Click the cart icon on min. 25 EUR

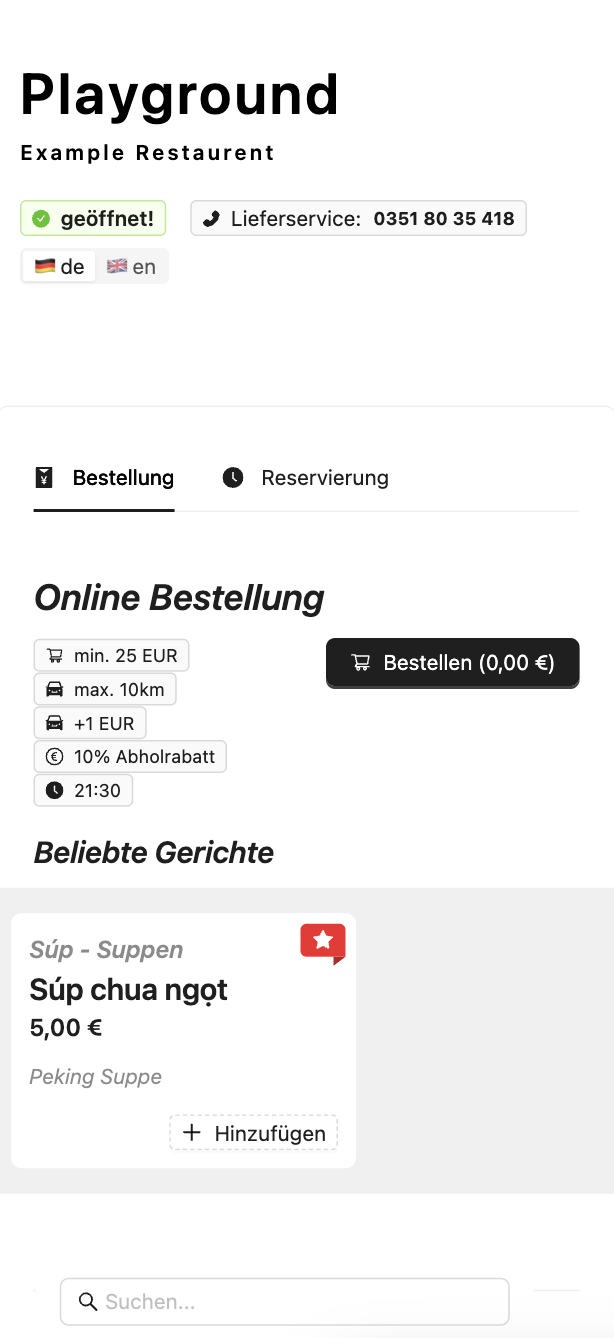pyautogui.click(x=55, y=656)
